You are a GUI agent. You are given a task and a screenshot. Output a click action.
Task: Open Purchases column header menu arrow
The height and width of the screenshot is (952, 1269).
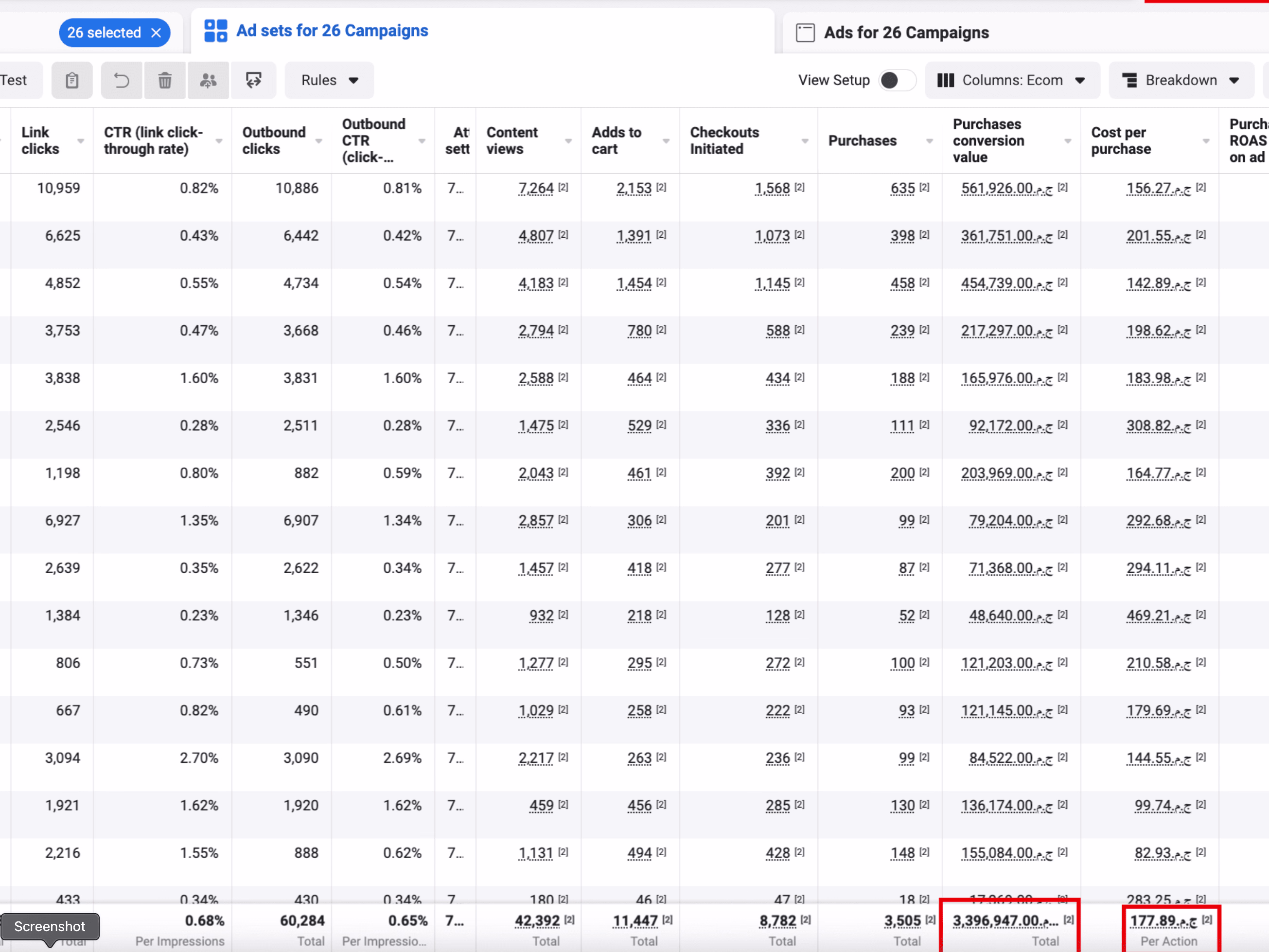point(929,141)
